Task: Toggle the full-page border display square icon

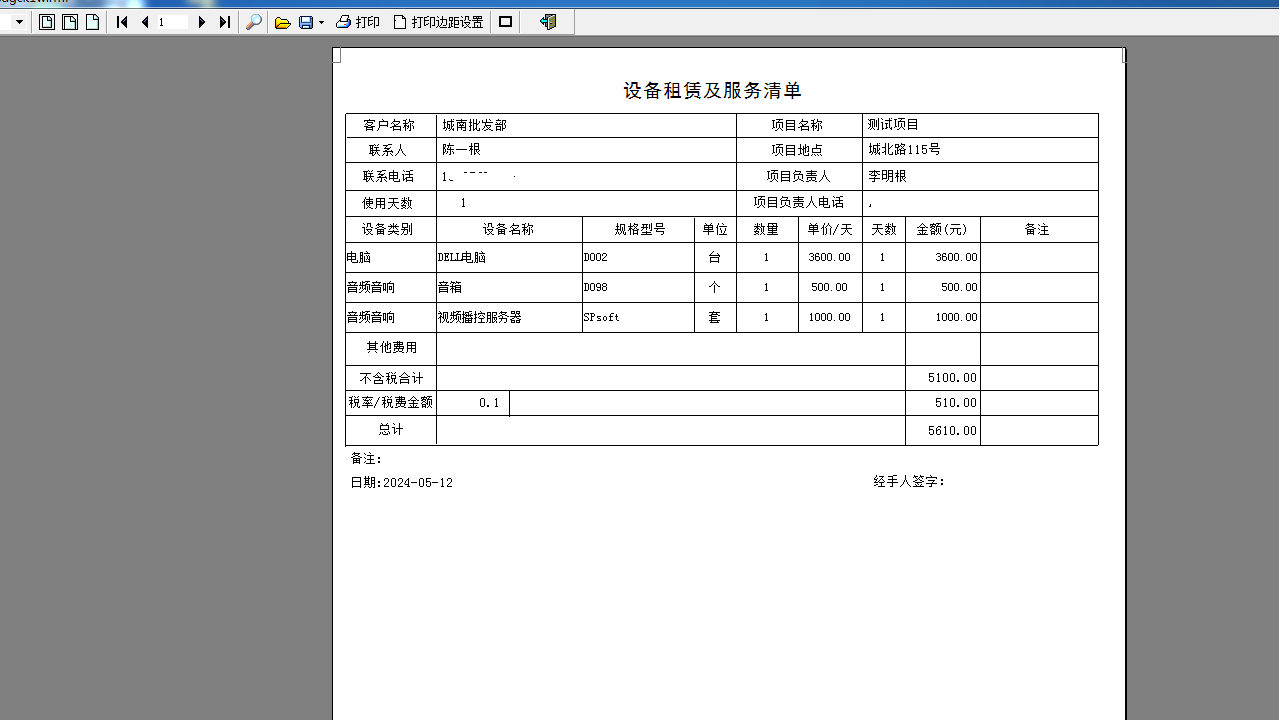Action: (504, 22)
